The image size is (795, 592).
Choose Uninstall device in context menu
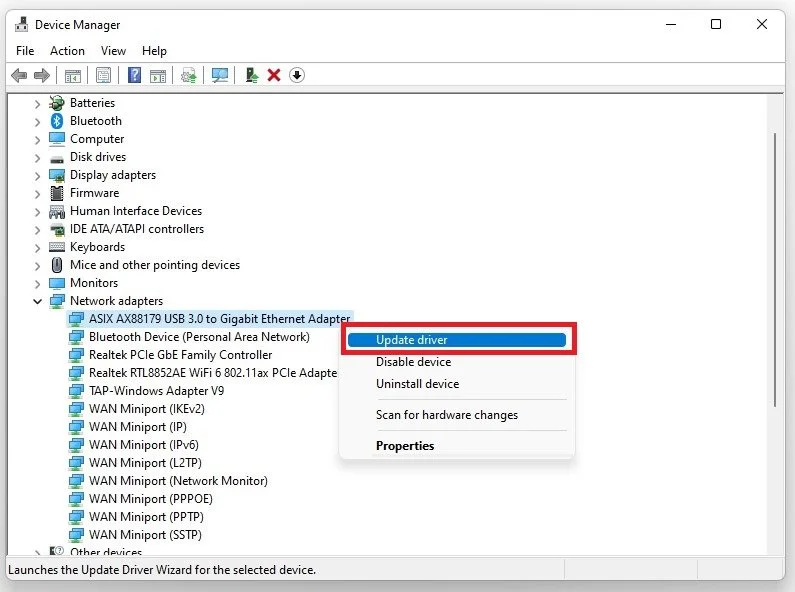[x=457, y=384]
